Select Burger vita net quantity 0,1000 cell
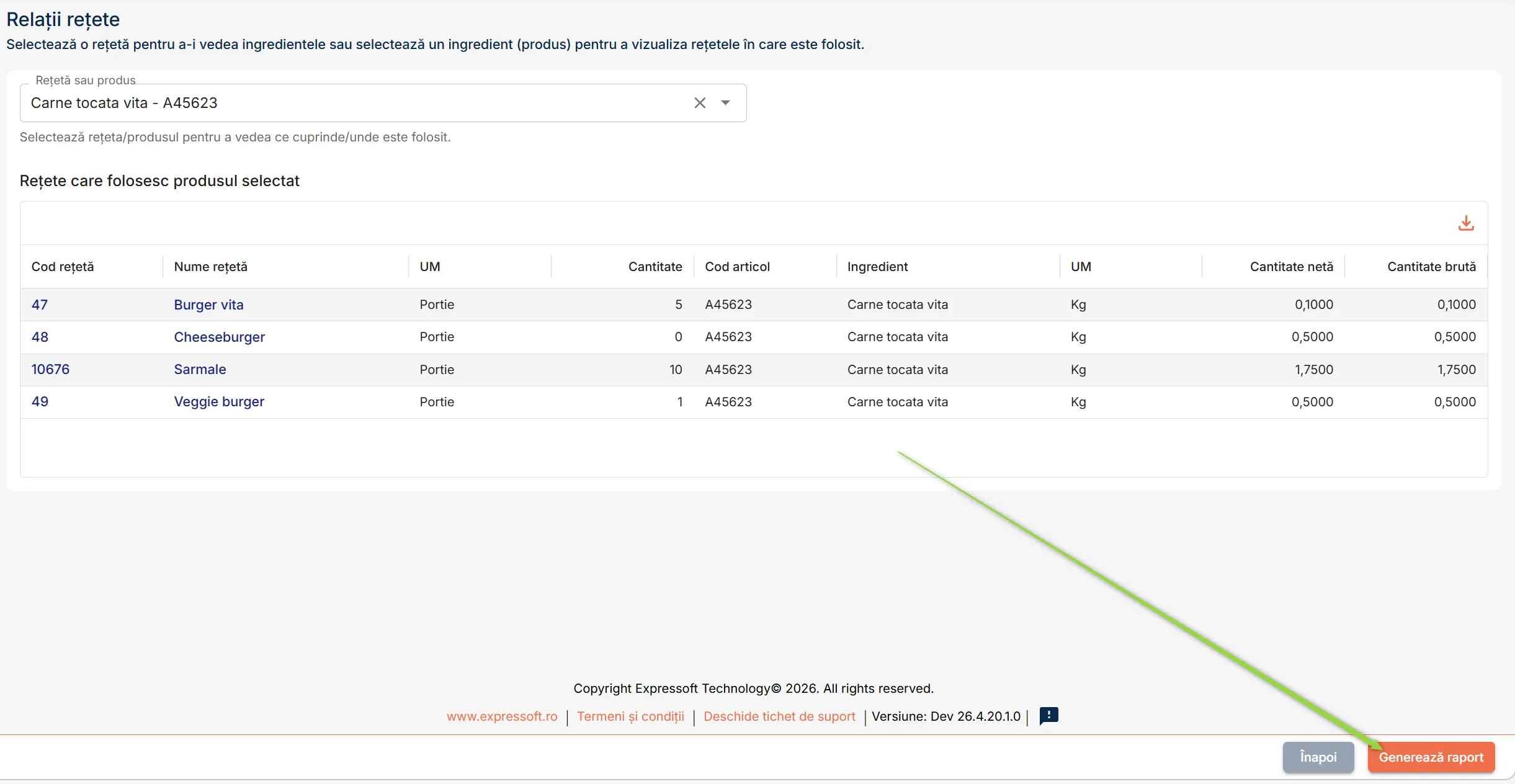This screenshot has width=1515, height=784. [x=1313, y=305]
